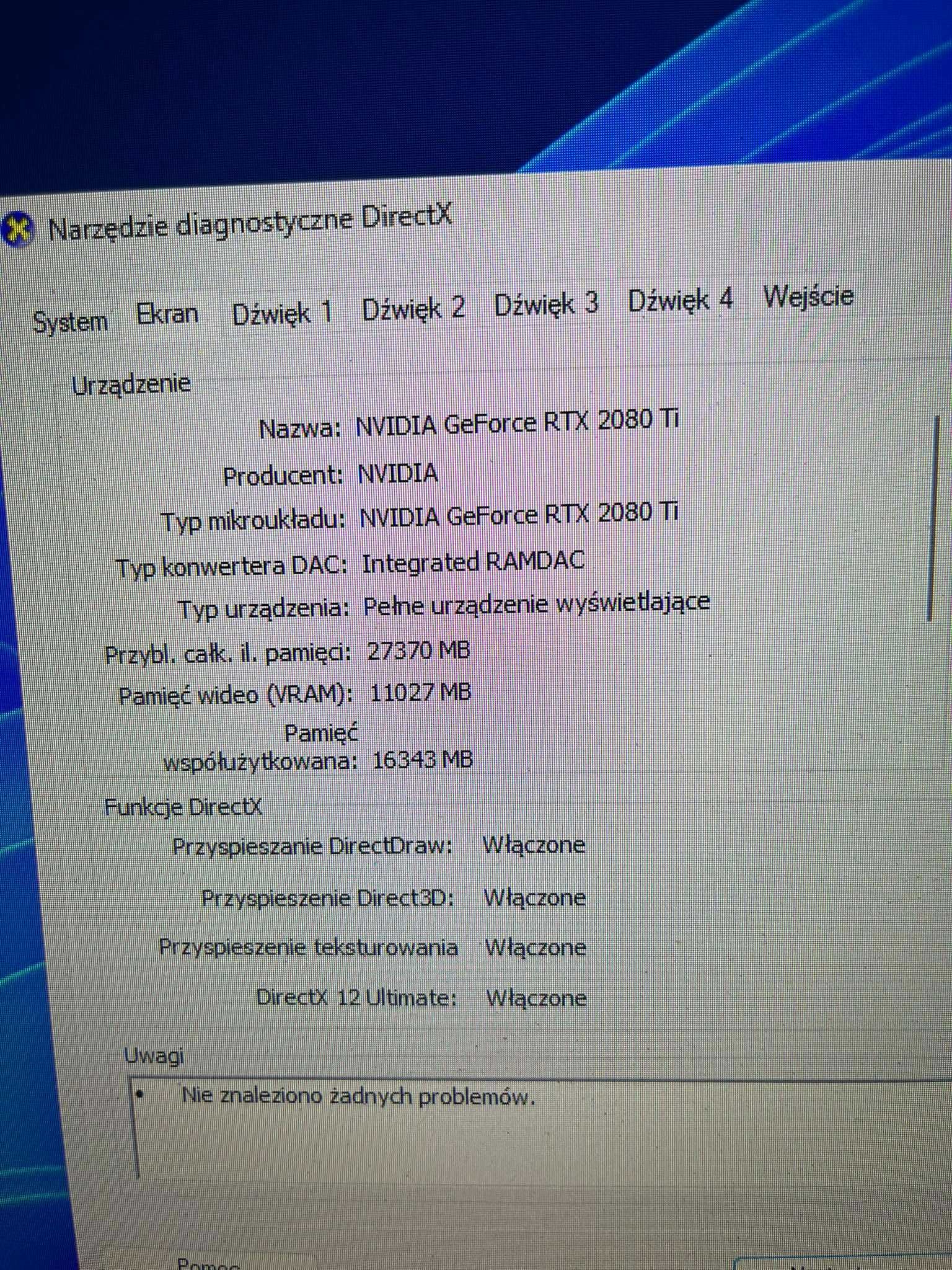Click the shared memory value 16343 MB
Image resolution: width=952 pixels, height=1270 pixels.
point(423,759)
